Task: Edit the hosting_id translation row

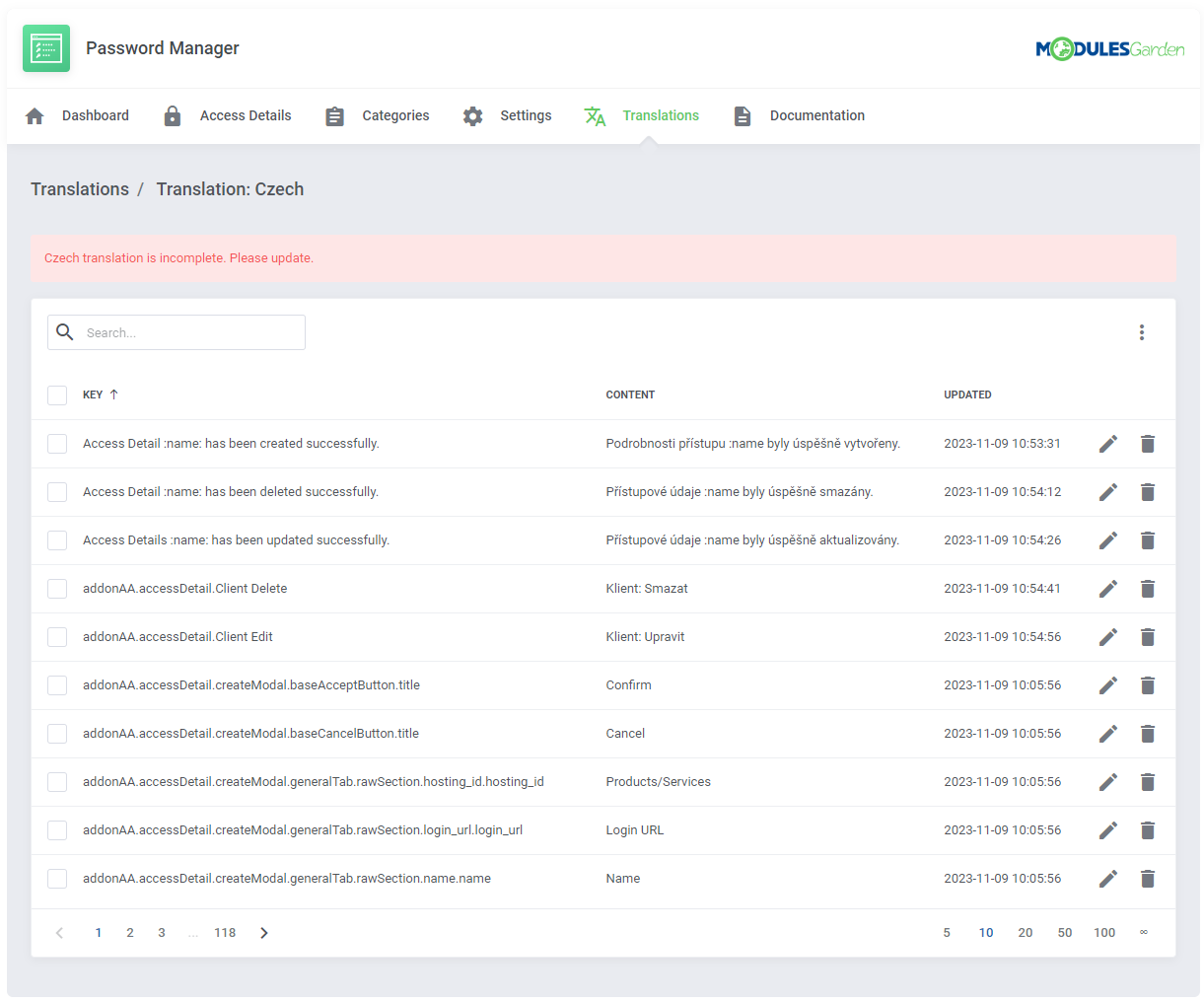Action: pyautogui.click(x=1108, y=782)
